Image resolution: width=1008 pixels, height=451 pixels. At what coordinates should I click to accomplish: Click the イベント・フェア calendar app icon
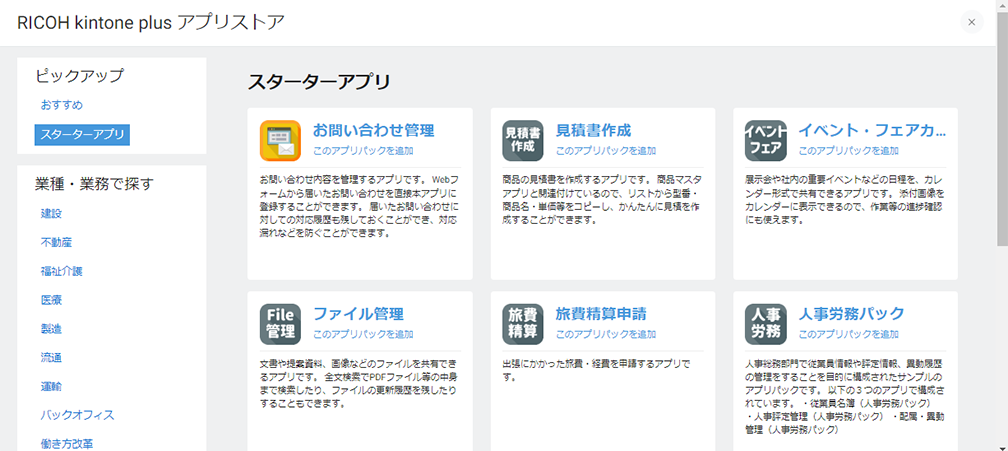pyautogui.click(x=765, y=140)
